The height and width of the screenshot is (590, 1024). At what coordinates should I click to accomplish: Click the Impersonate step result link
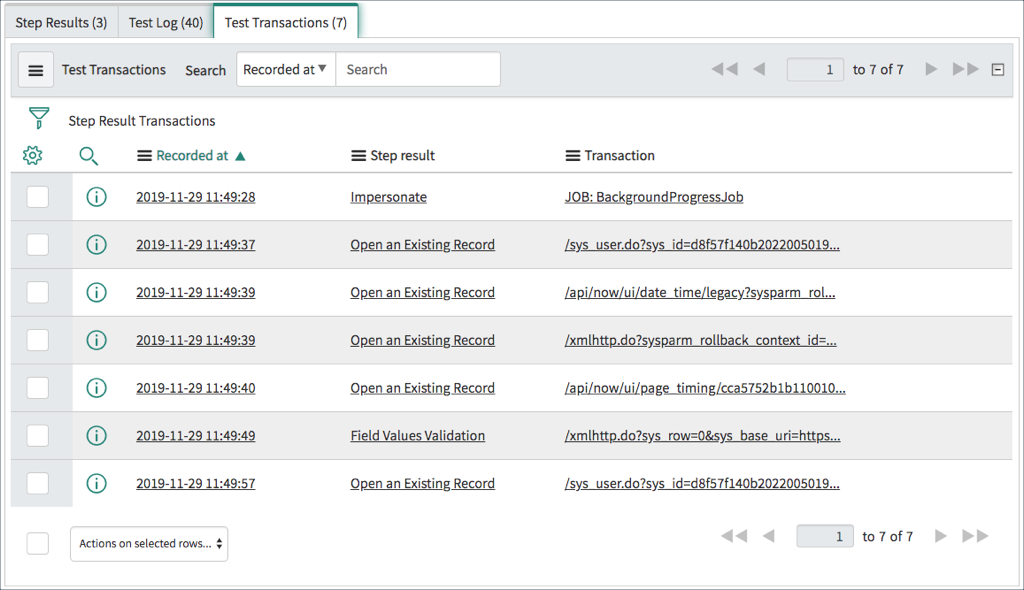[388, 196]
